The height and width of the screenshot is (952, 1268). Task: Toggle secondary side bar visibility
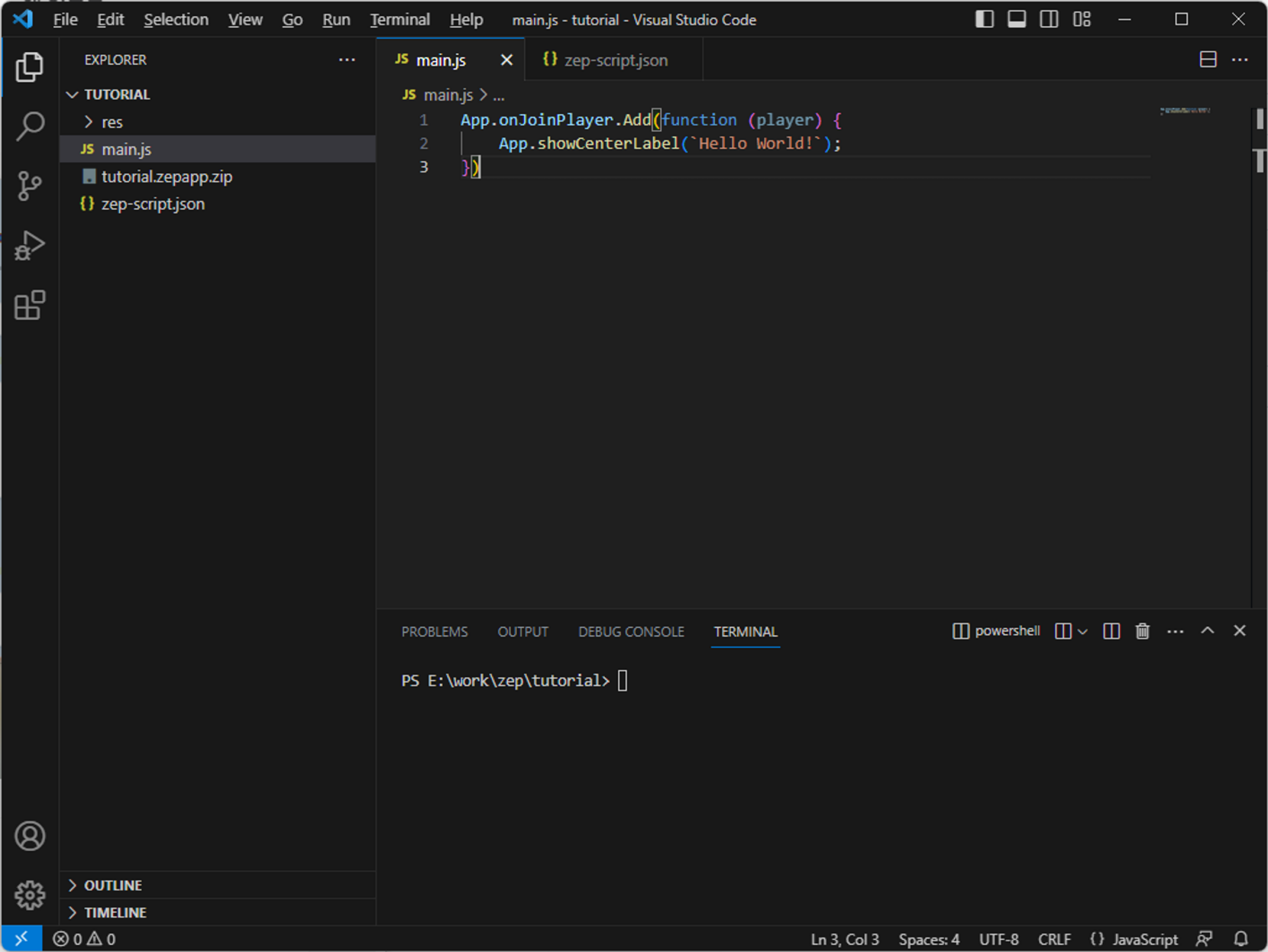pos(1048,19)
